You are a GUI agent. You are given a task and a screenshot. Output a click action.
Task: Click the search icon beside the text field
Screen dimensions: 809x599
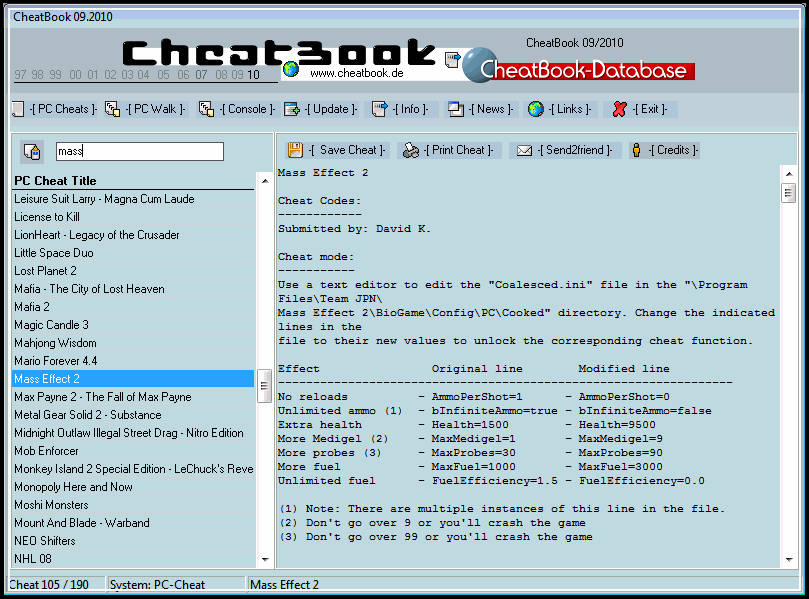[x=32, y=152]
